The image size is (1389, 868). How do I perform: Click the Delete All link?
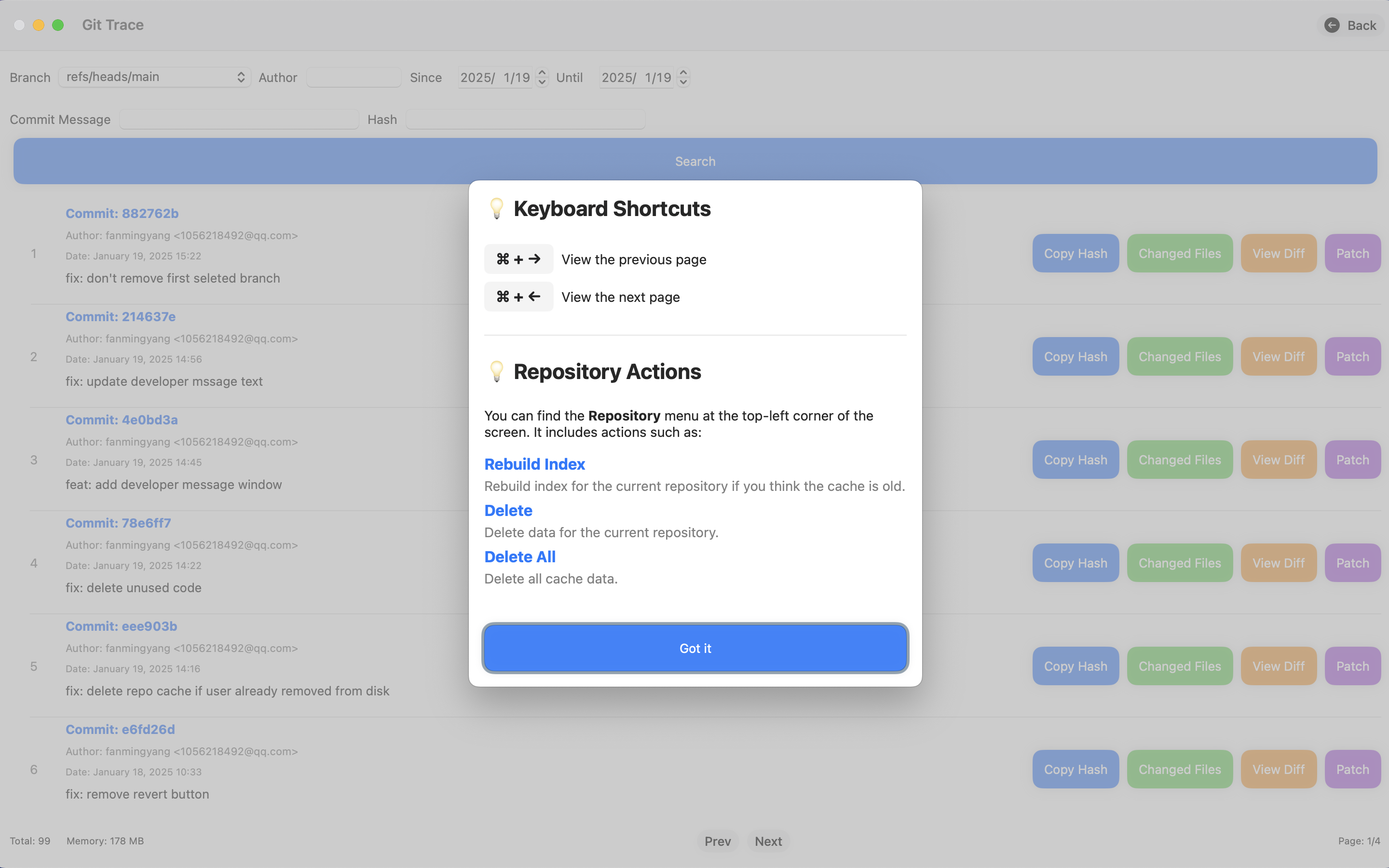(519, 557)
